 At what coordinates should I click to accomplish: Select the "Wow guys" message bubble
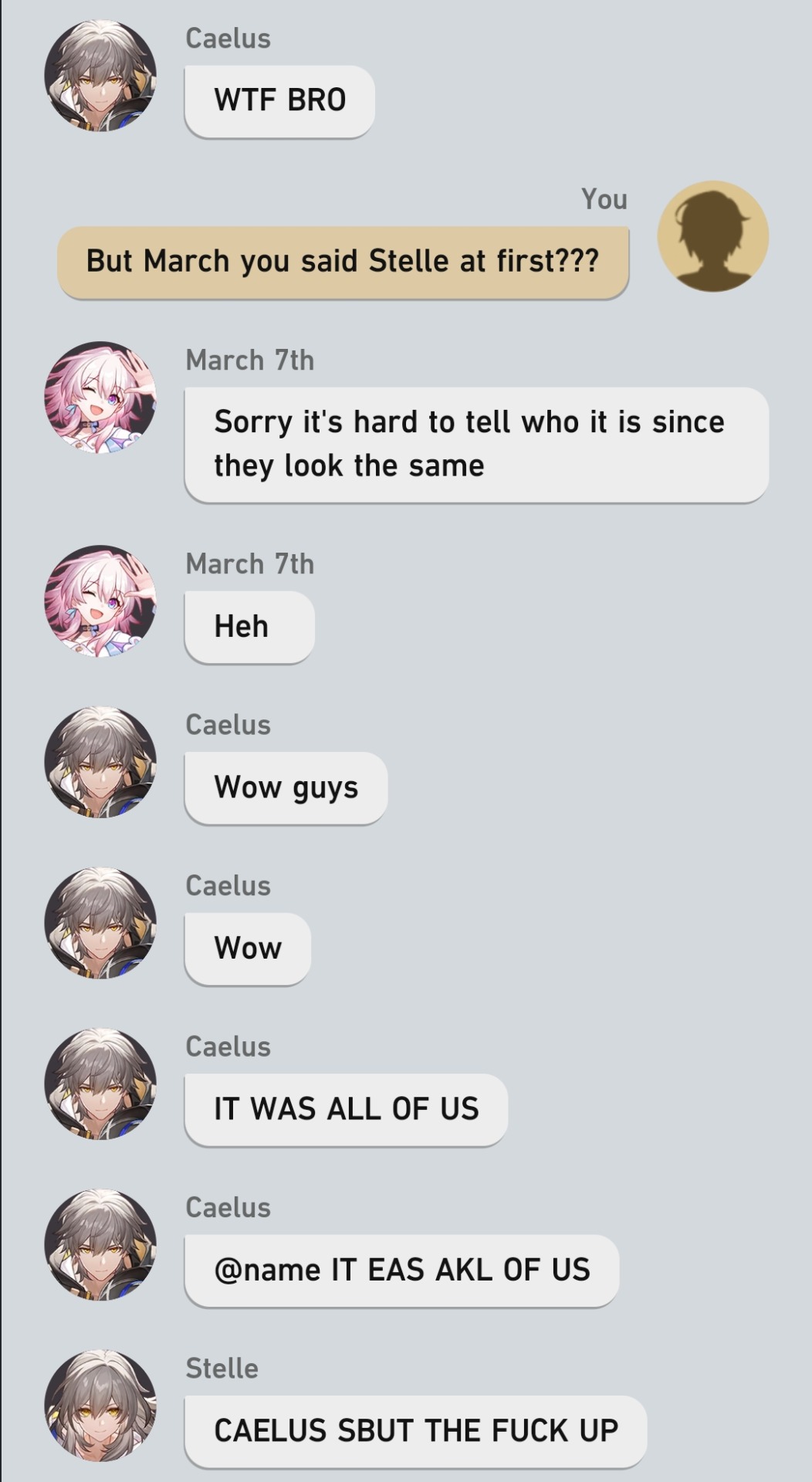point(286,788)
